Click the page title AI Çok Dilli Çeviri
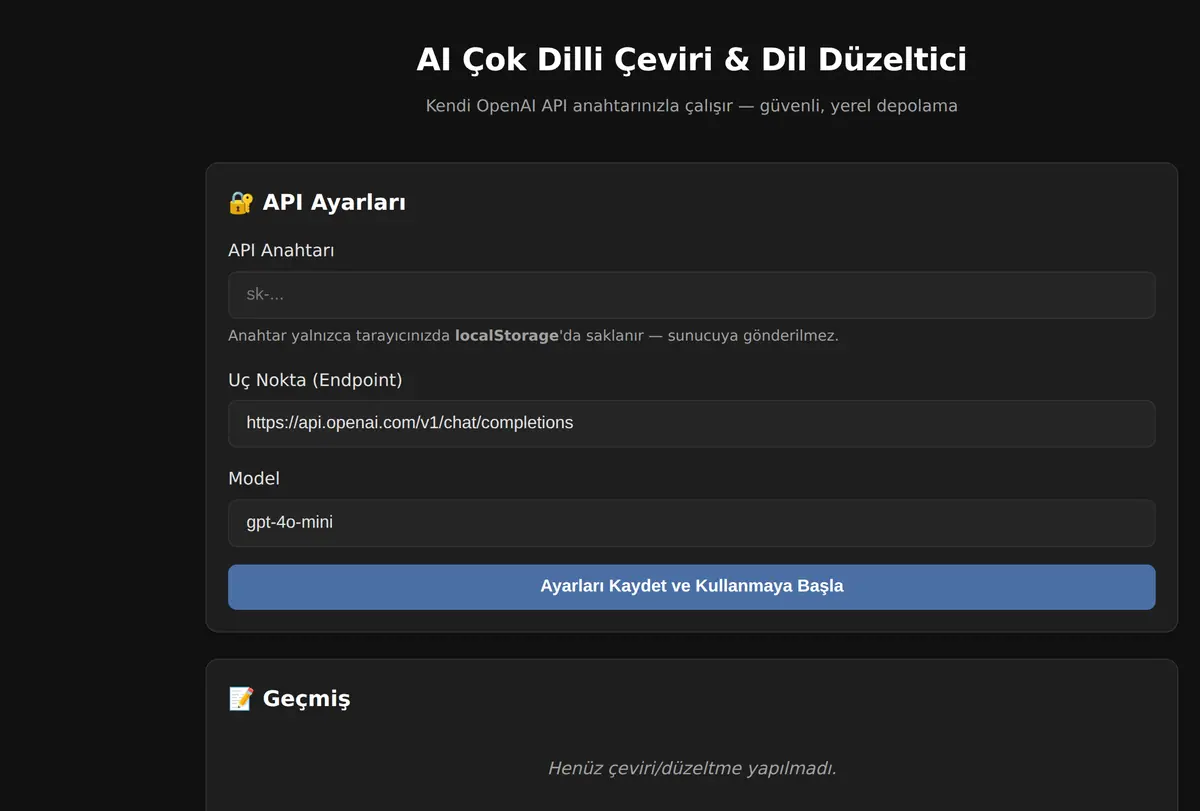Screen dimensions: 1200x811 click(x=691, y=60)
